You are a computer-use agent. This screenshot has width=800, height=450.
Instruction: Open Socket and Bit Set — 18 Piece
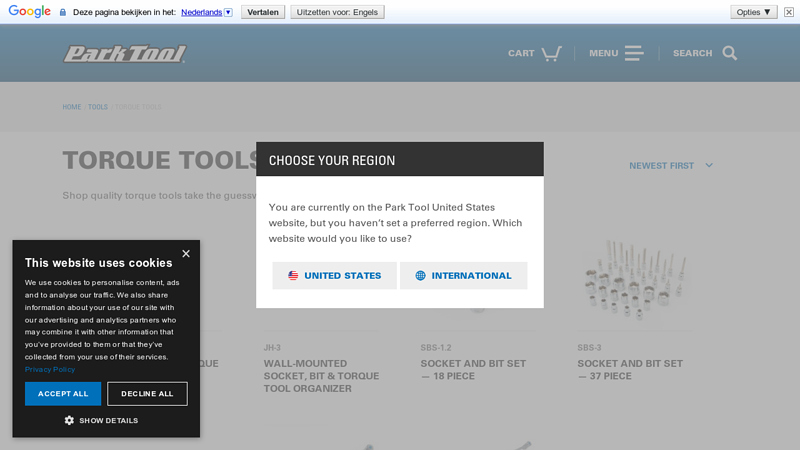click(473, 370)
